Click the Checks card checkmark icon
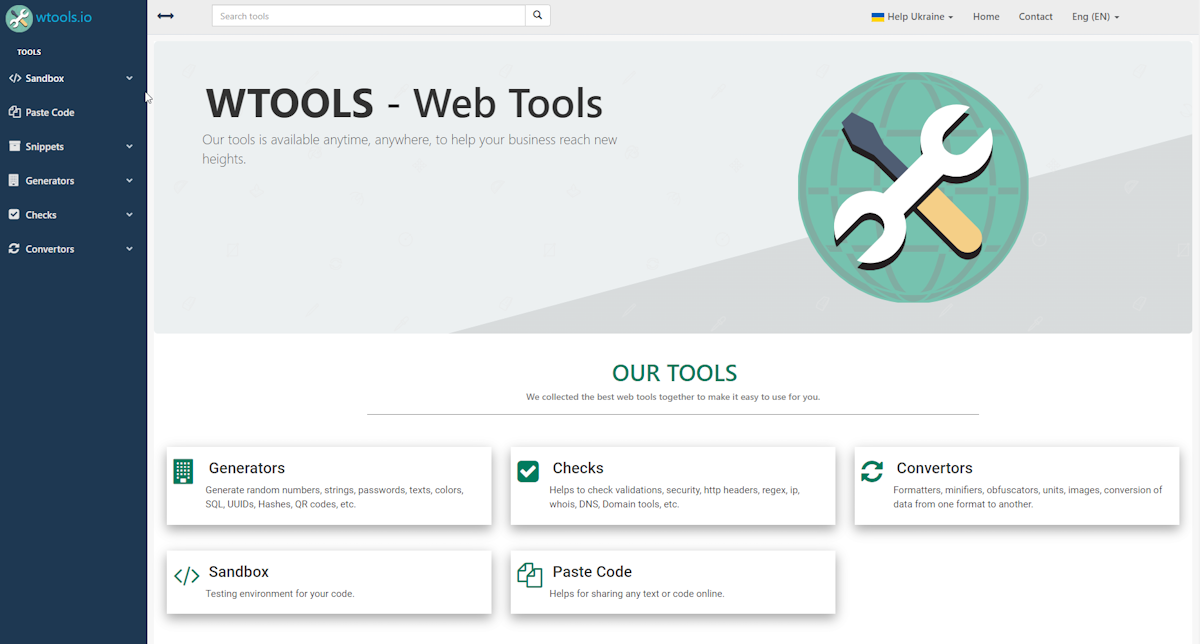This screenshot has width=1200, height=644. click(528, 471)
